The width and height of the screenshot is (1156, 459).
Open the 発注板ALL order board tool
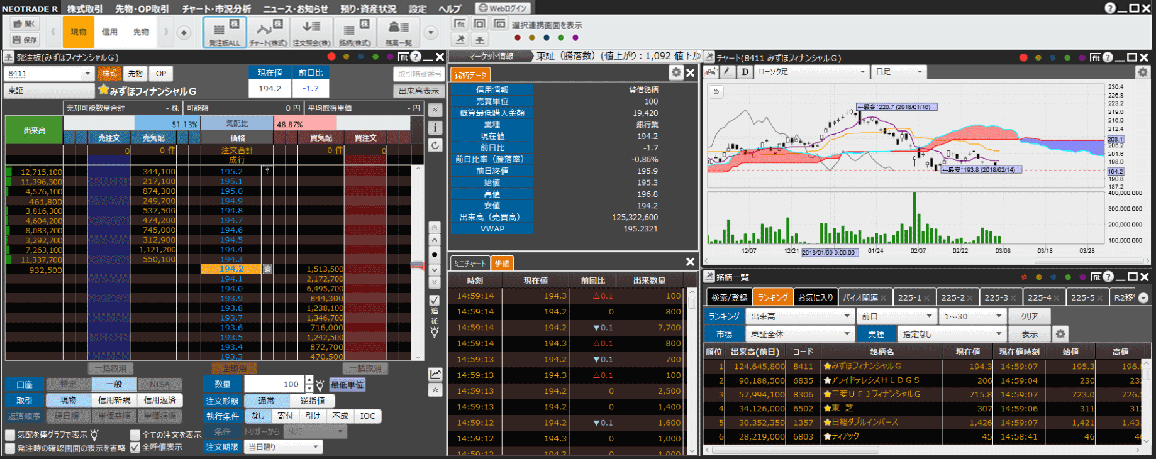[x=224, y=32]
